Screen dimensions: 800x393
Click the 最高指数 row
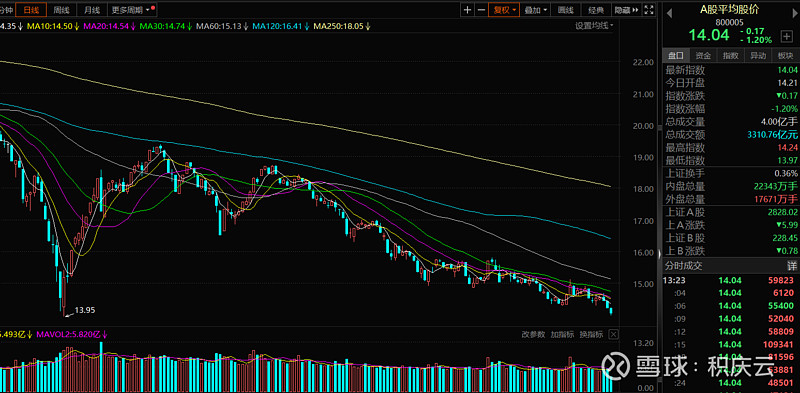pyautogui.click(x=731, y=148)
